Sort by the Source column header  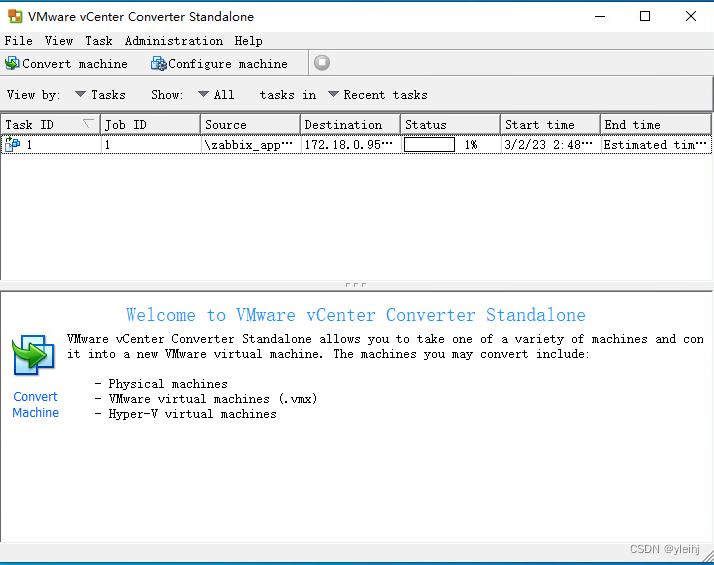tap(250, 125)
